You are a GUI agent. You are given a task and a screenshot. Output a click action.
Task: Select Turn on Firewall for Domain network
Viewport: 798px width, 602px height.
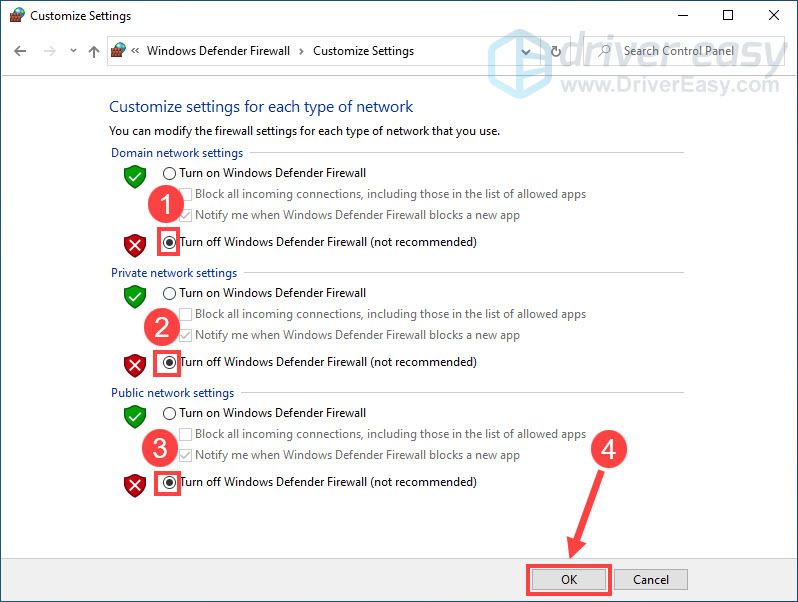click(x=169, y=173)
